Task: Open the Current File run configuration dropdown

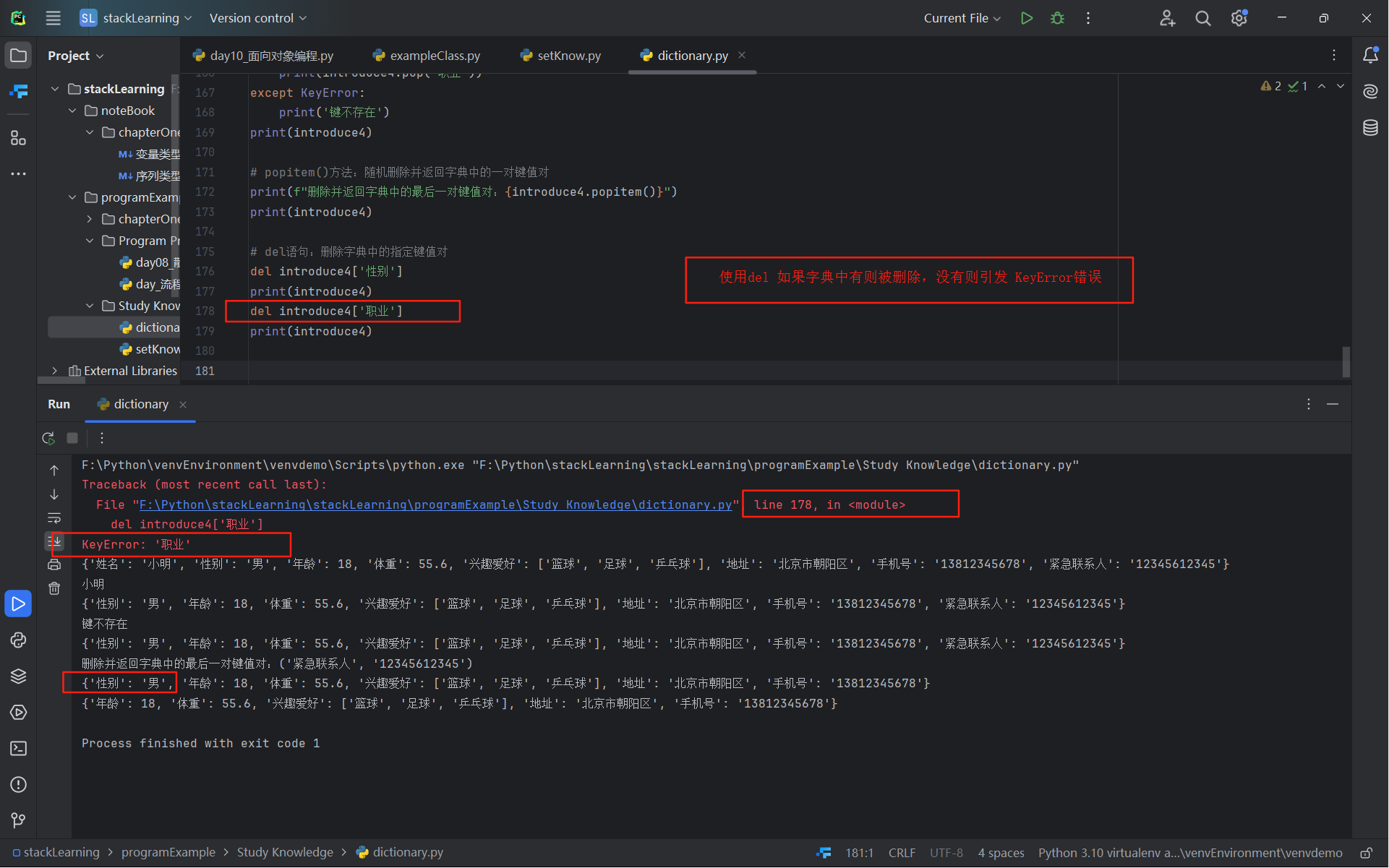Action: (962, 18)
